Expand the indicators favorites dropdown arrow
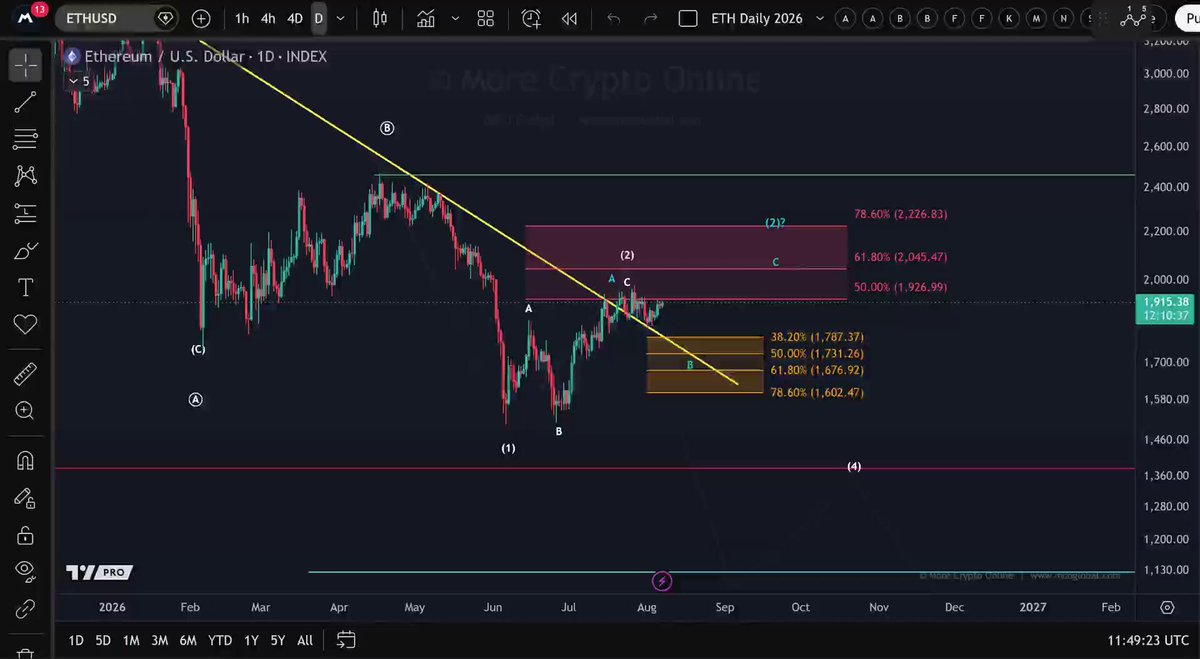Viewport: 1200px width, 659px height. coord(455,18)
